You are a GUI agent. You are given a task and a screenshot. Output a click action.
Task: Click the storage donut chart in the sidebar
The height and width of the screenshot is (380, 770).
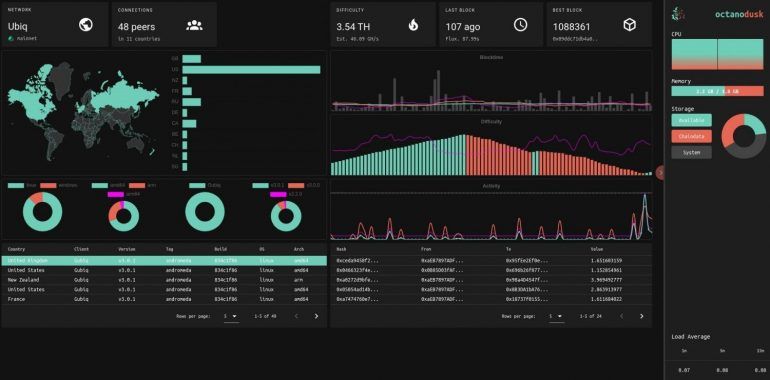(743, 136)
